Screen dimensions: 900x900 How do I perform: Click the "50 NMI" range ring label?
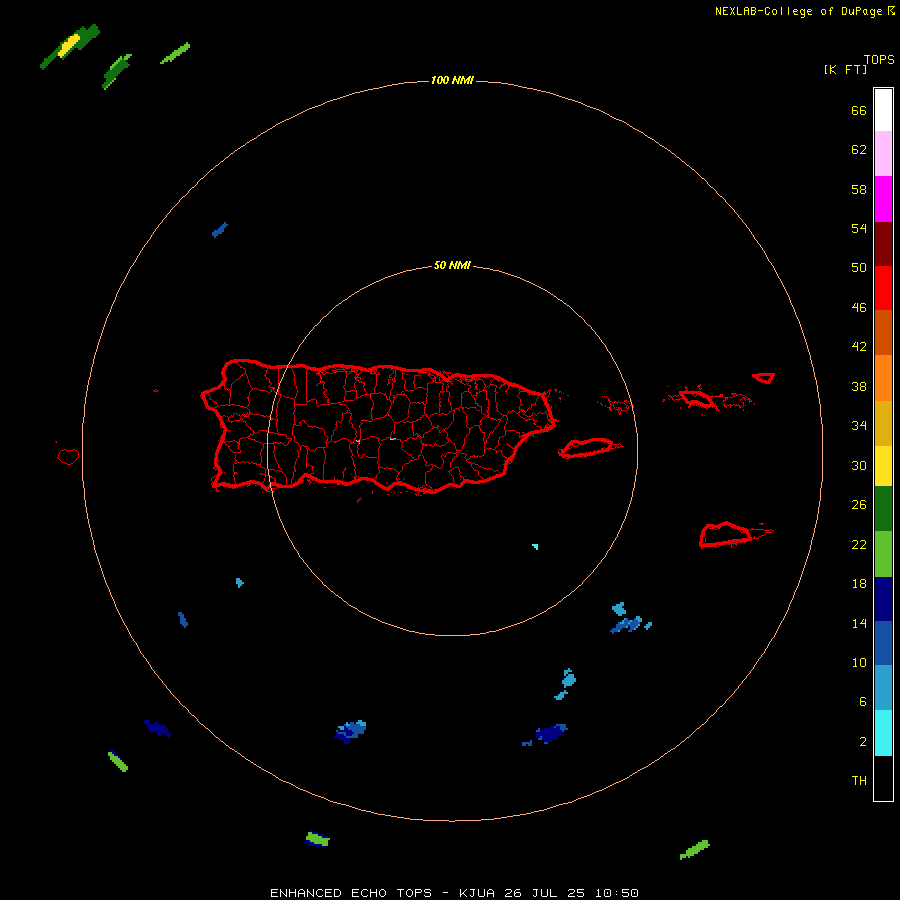point(452,265)
